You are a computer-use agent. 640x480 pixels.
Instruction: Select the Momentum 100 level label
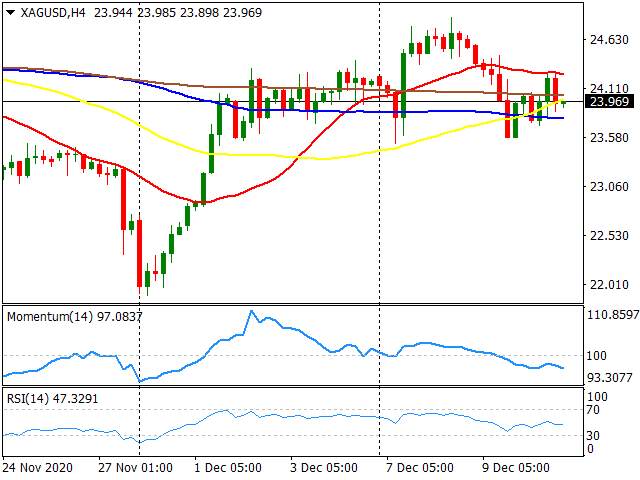coord(596,356)
